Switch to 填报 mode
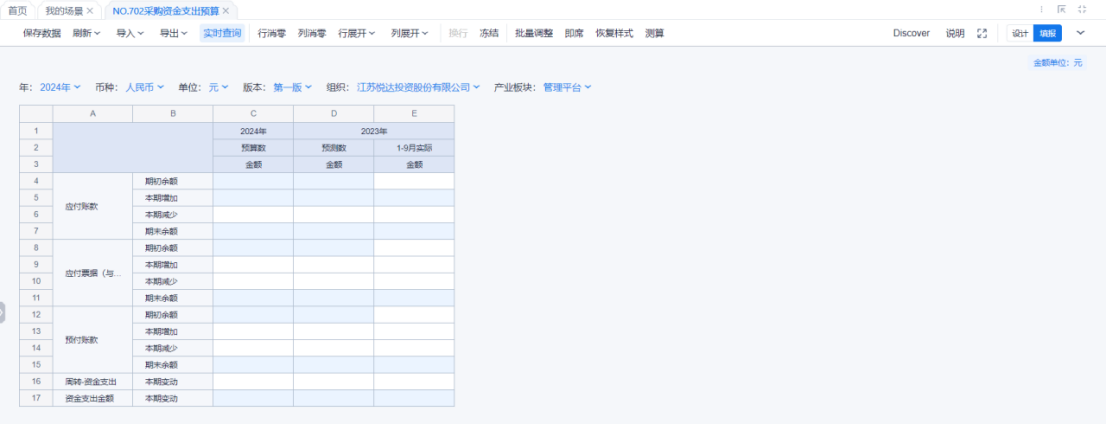The image size is (1106, 424). point(1046,33)
